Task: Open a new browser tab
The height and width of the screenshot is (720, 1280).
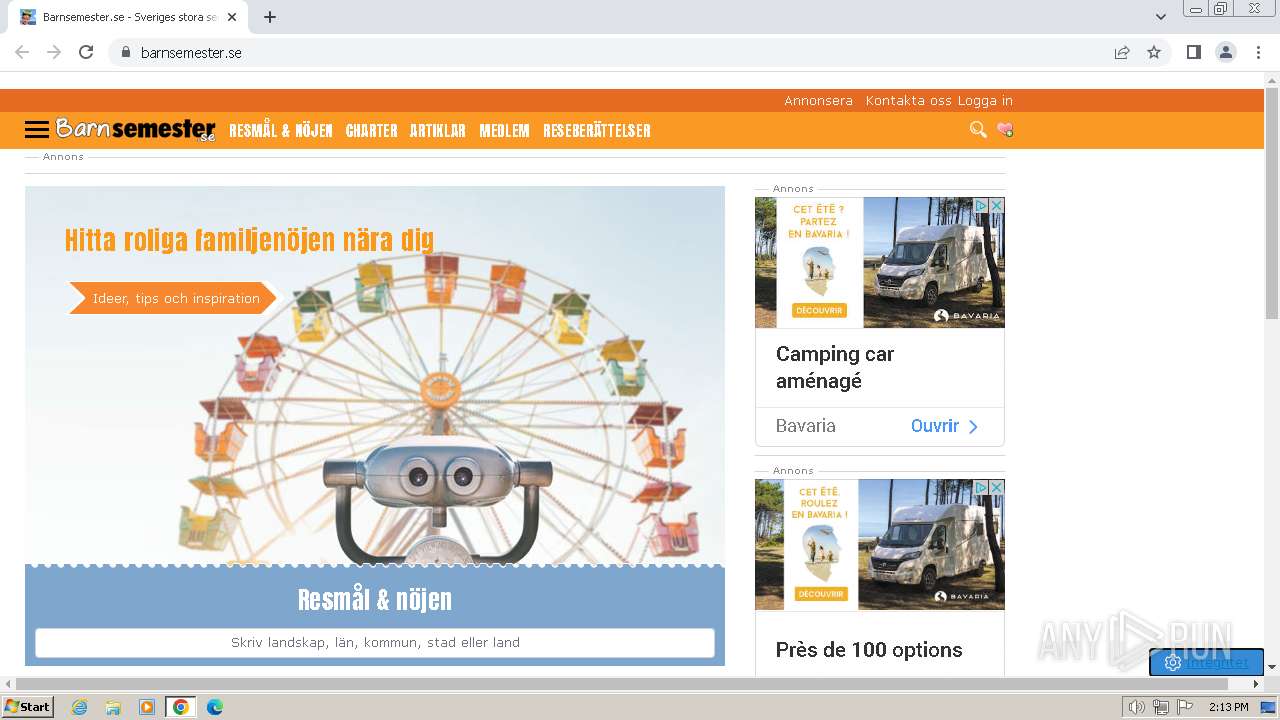Action: click(270, 17)
